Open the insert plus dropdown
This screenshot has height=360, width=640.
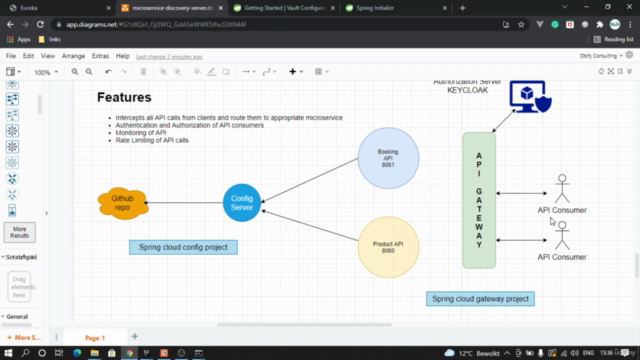coord(296,72)
